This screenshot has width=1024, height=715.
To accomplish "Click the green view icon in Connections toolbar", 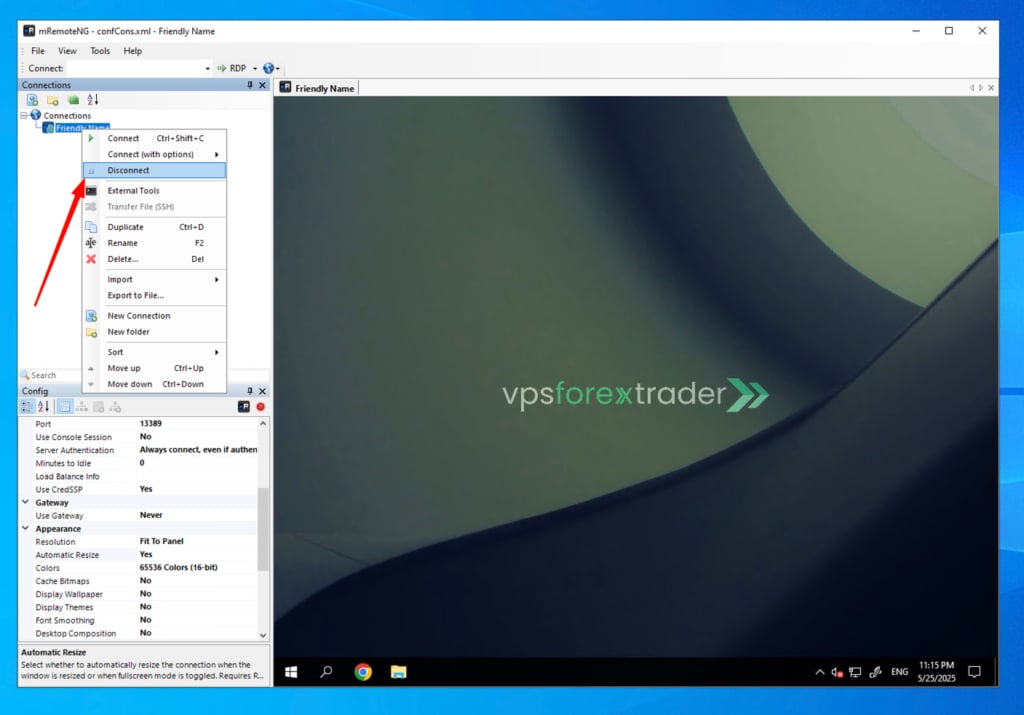I will 73,100.
